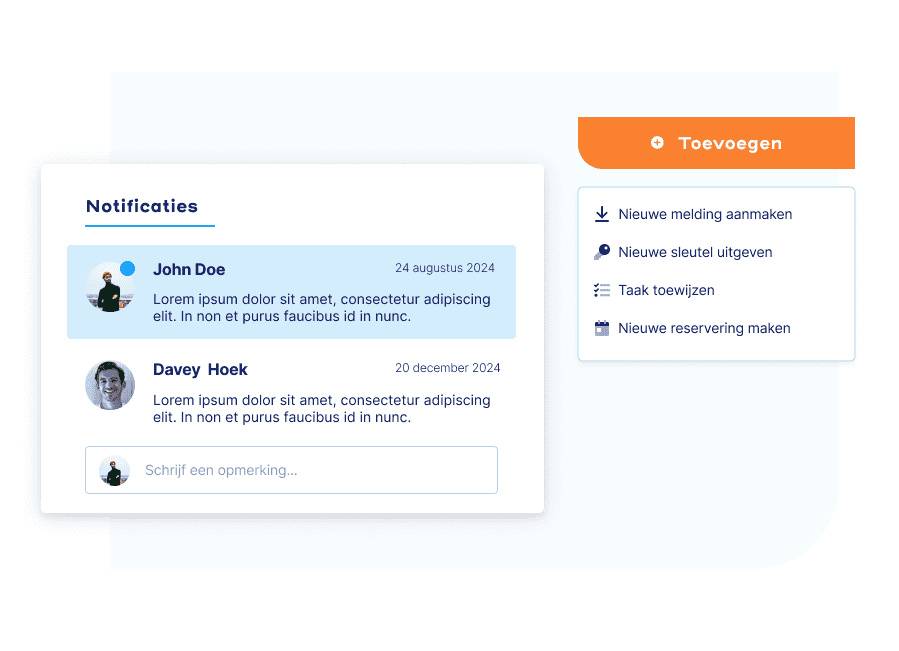Click the blue unread dot on John Doe

point(128,268)
